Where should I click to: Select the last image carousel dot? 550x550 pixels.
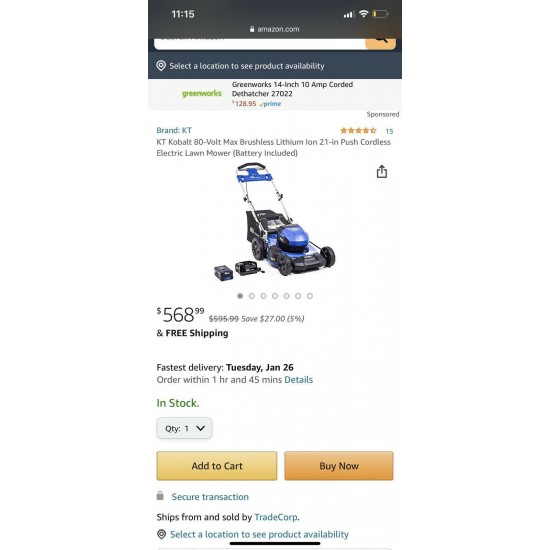(x=310, y=296)
